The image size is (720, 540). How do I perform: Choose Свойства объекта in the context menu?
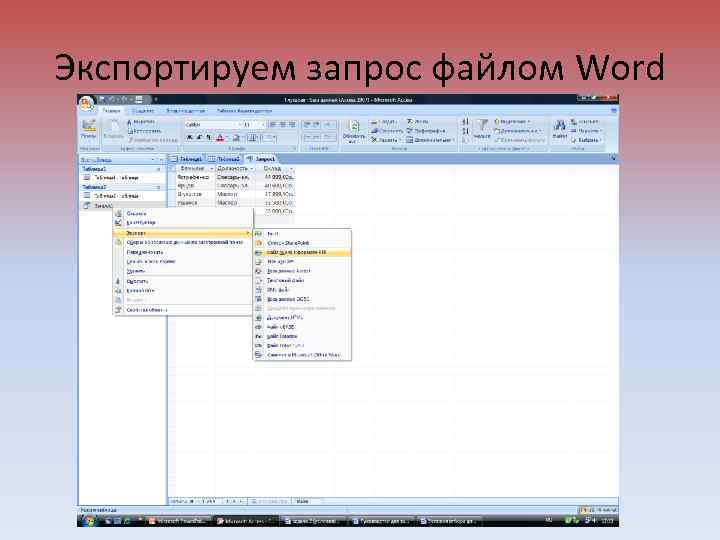tap(183, 310)
